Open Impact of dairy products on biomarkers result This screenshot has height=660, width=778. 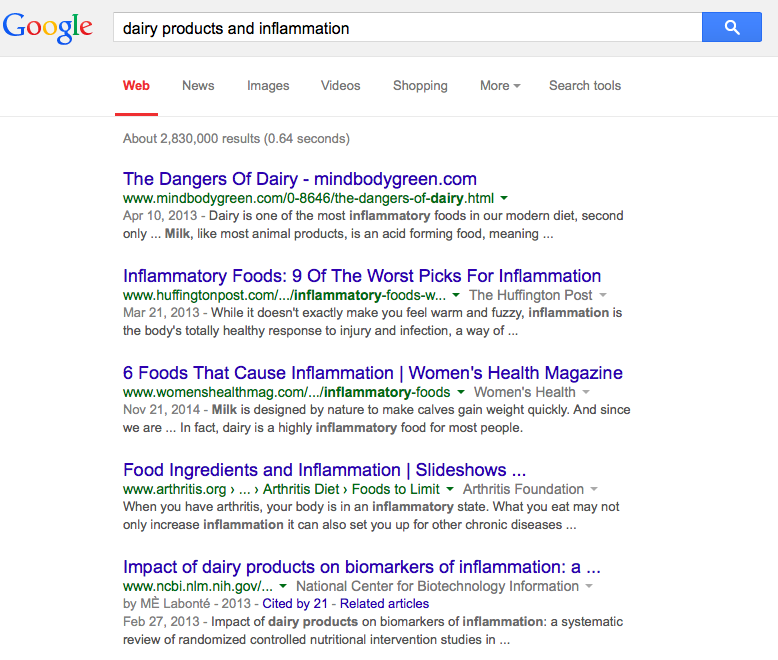[x=362, y=567]
